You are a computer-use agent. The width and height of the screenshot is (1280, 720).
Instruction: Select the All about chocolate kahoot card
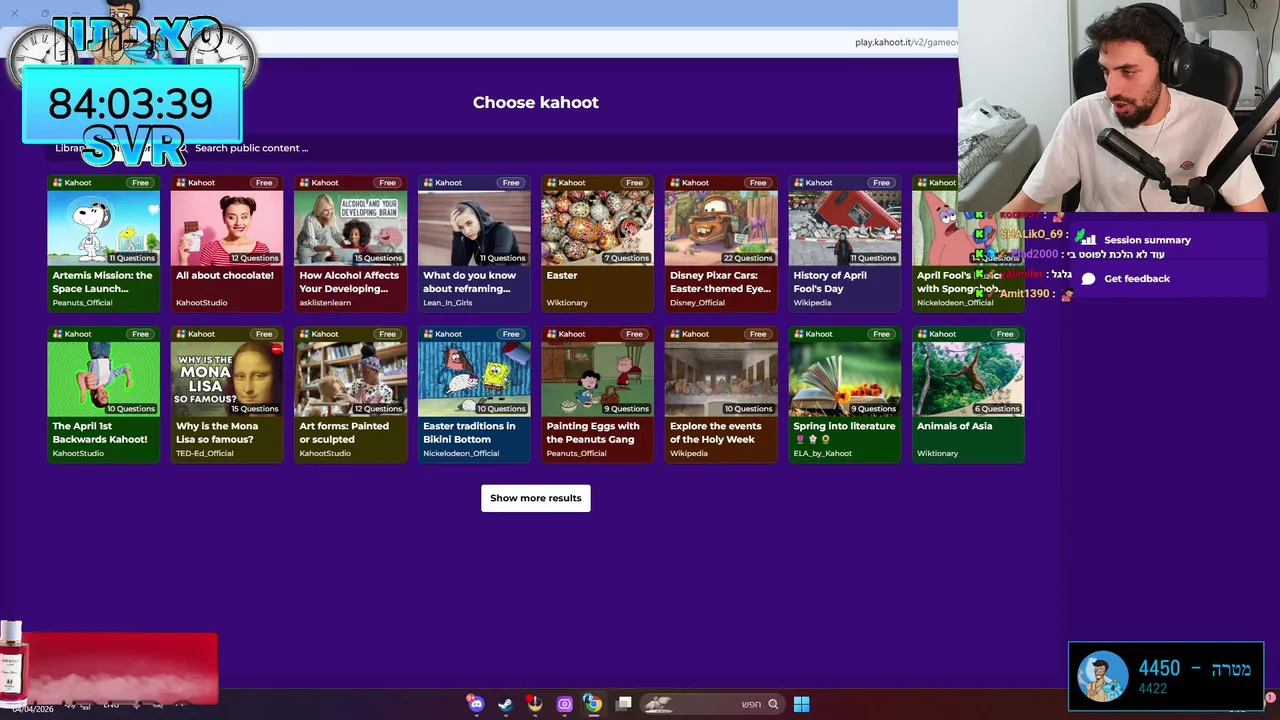(x=227, y=243)
